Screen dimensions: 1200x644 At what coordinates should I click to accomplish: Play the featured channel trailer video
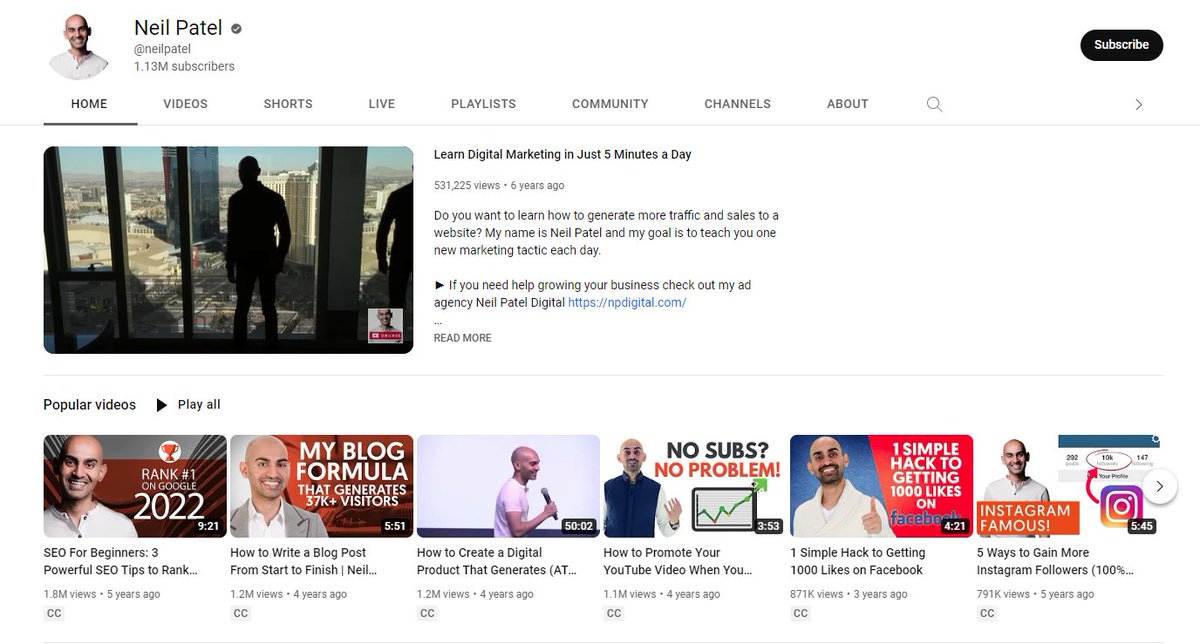tap(228, 250)
